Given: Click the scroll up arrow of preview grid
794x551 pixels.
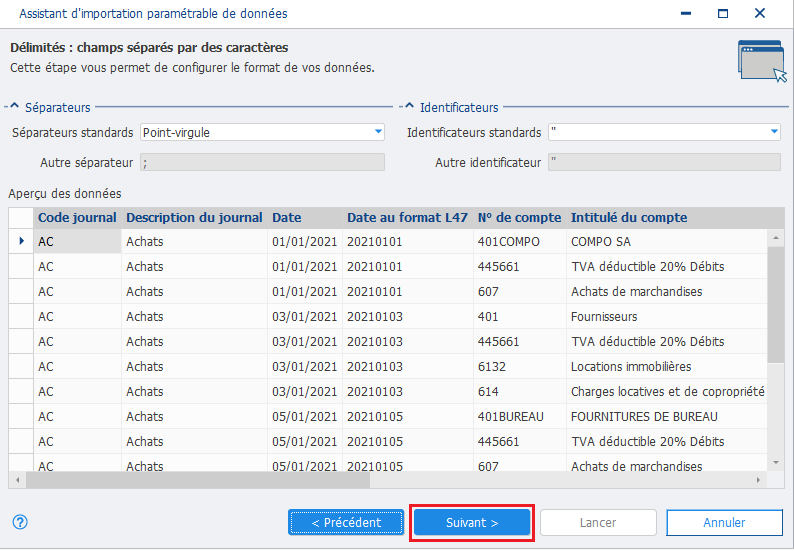Looking at the screenshot, I should tap(776, 238).
